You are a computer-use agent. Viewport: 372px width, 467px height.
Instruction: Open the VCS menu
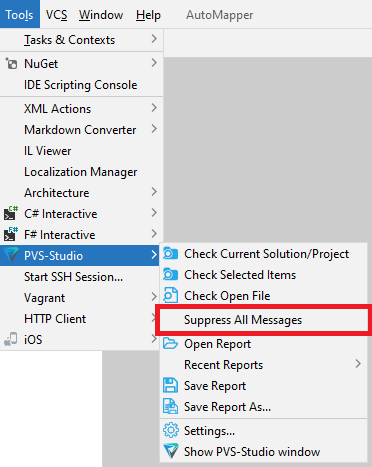(56, 15)
